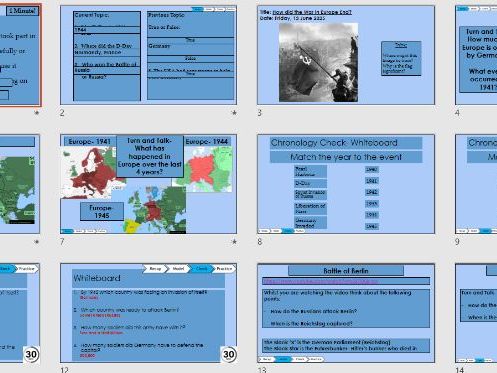Click slide number '12' label
This screenshot has height=373, width=497.
tap(64, 370)
